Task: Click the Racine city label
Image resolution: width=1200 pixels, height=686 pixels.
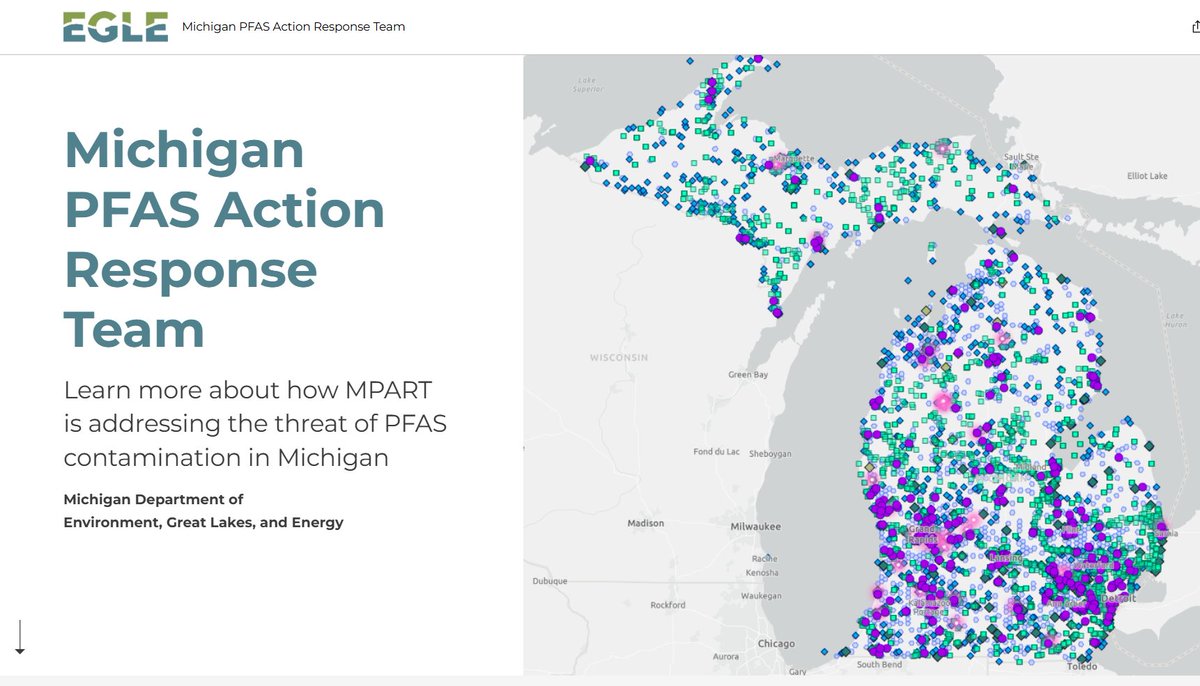Action: pos(764,558)
